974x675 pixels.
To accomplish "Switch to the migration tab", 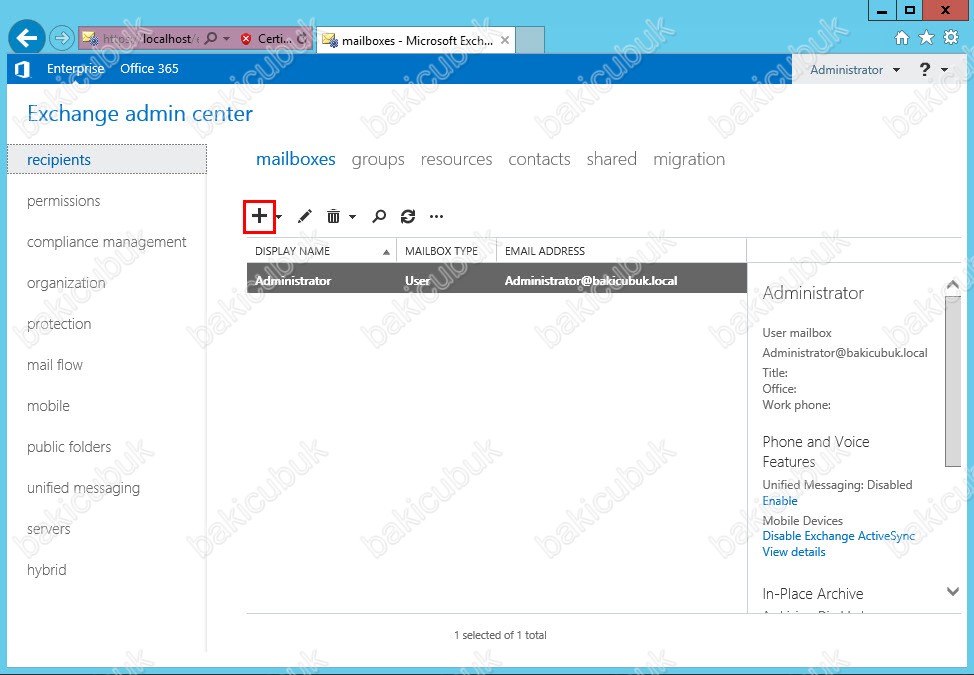I will pyautogui.click(x=689, y=159).
